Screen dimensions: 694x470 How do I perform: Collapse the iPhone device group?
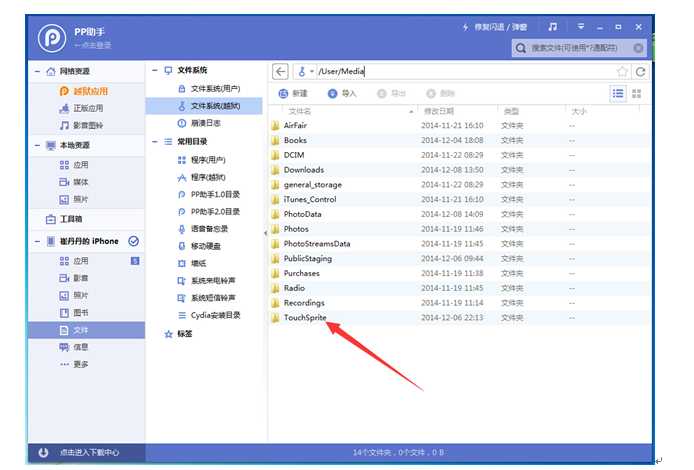point(37,241)
